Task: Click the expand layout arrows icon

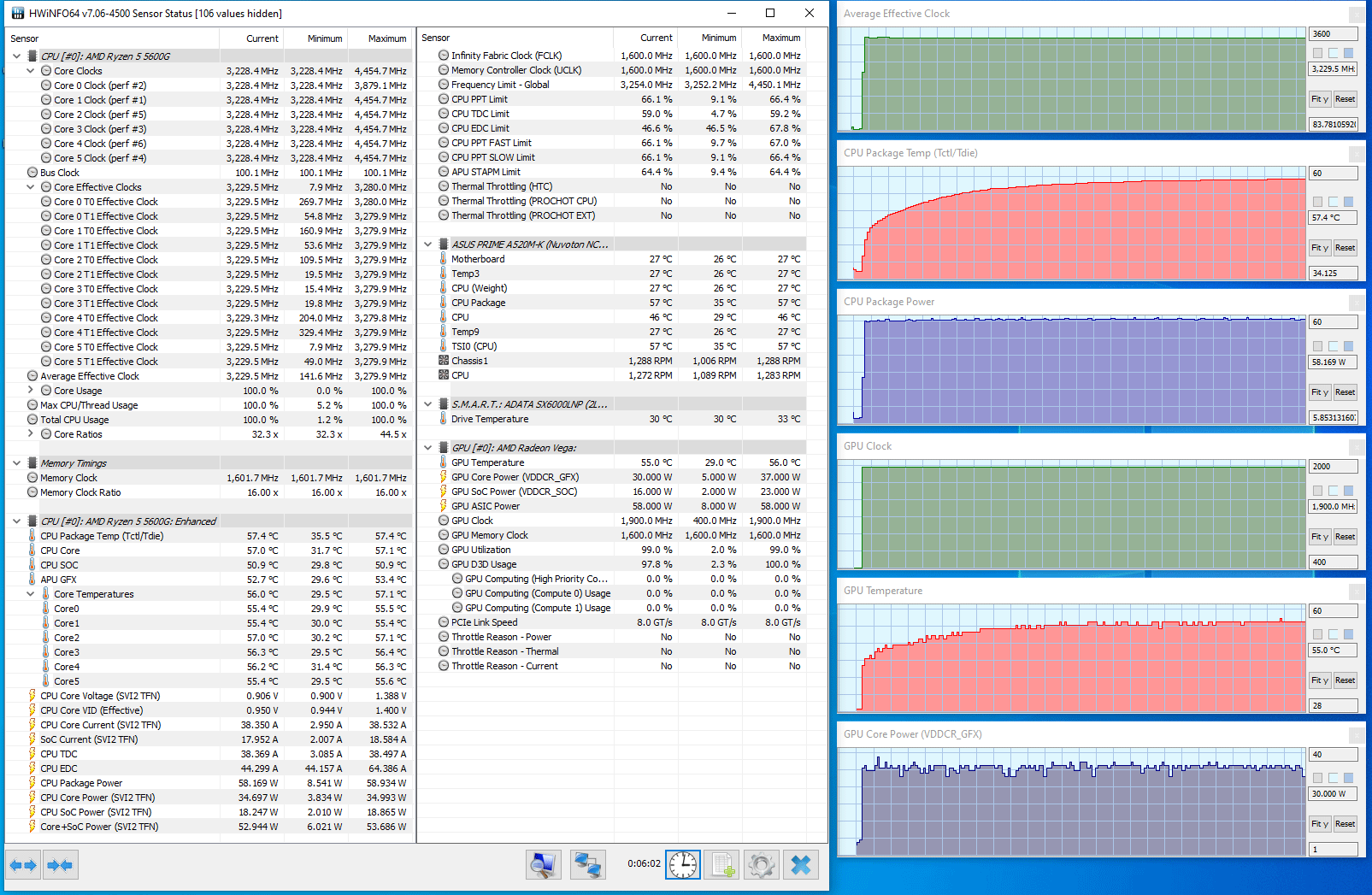Action: 23,865
